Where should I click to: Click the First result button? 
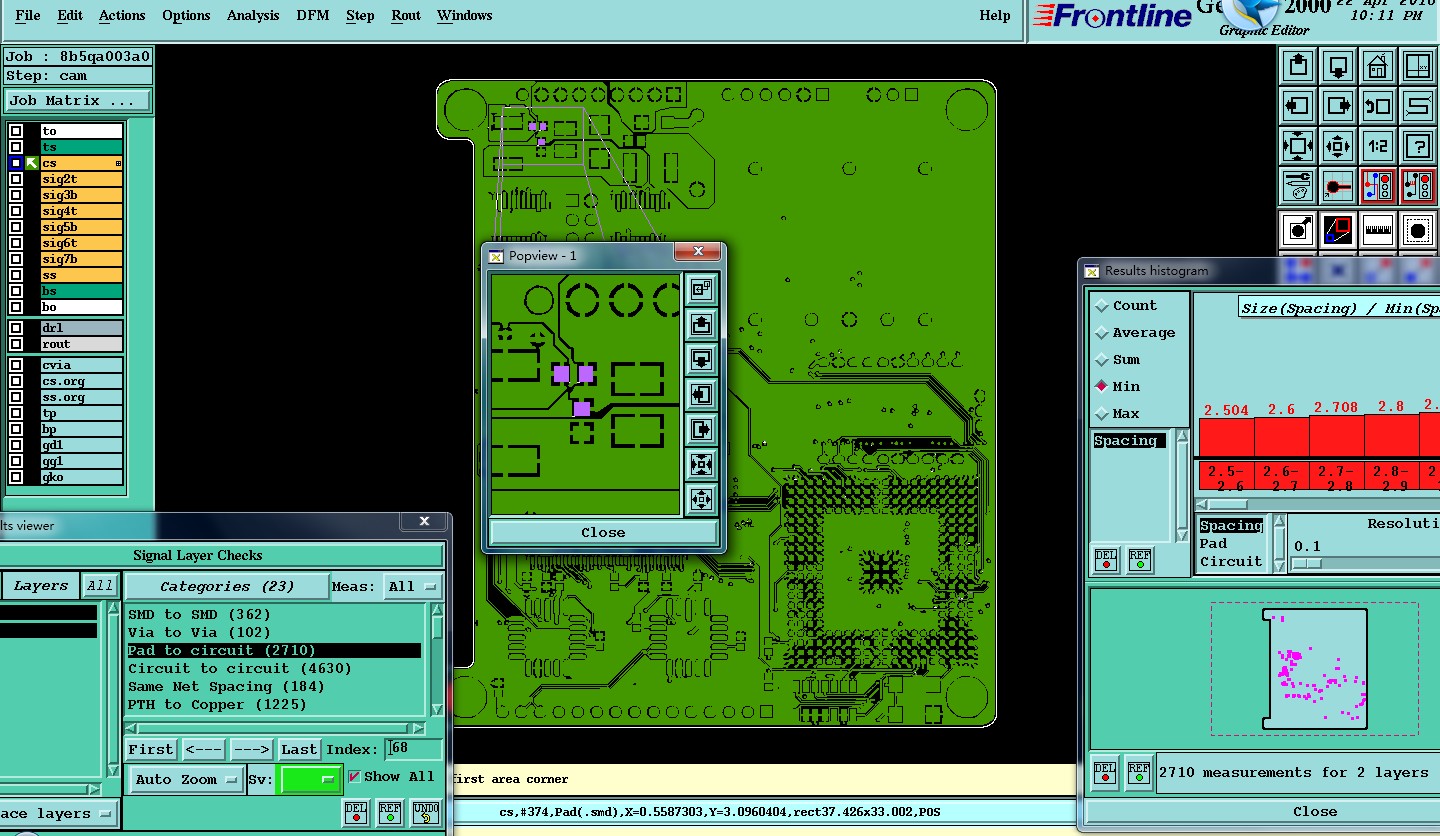click(151, 749)
